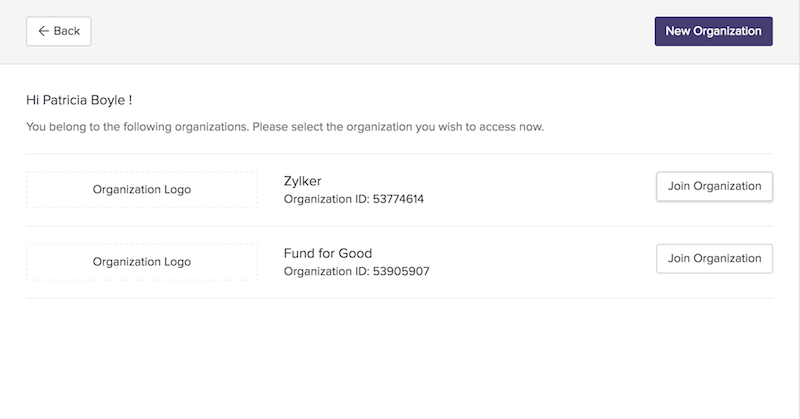Select the Fund for Good name
This screenshot has height=419, width=800.
click(328, 252)
